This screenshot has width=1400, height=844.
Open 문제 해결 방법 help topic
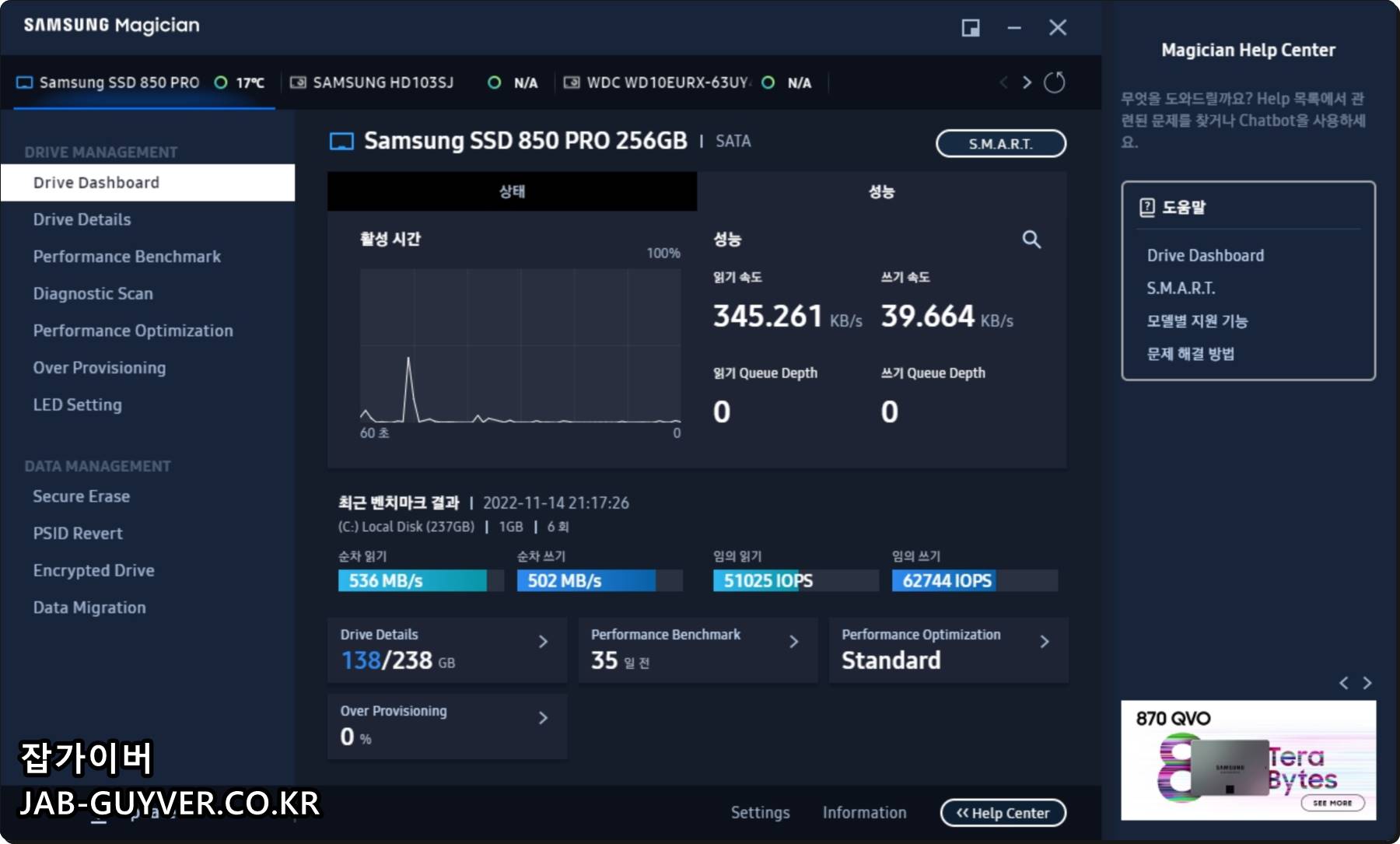pyautogui.click(x=1191, y=354)
